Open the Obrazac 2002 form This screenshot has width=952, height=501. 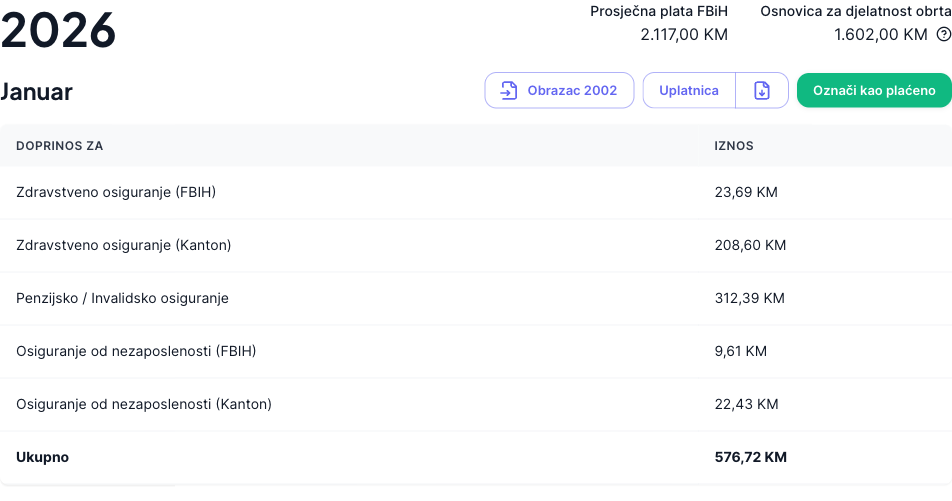coord(560,90)
